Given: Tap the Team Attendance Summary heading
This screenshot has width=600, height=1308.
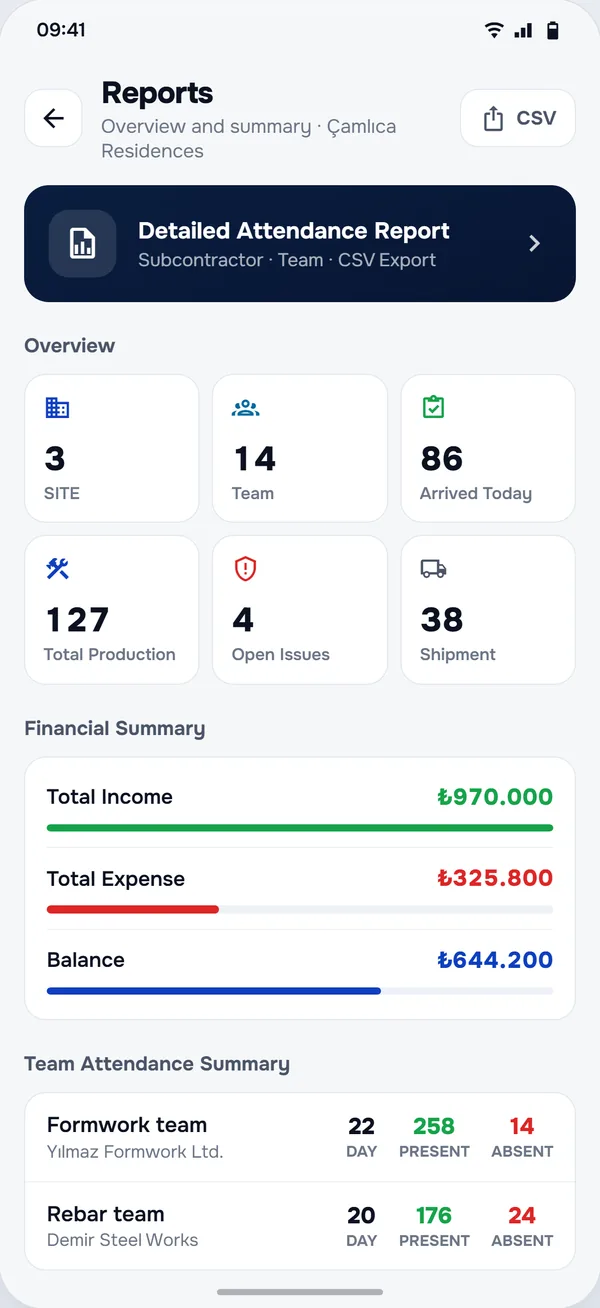Looking at the screenshot, I should click(x=157, y=1064).
